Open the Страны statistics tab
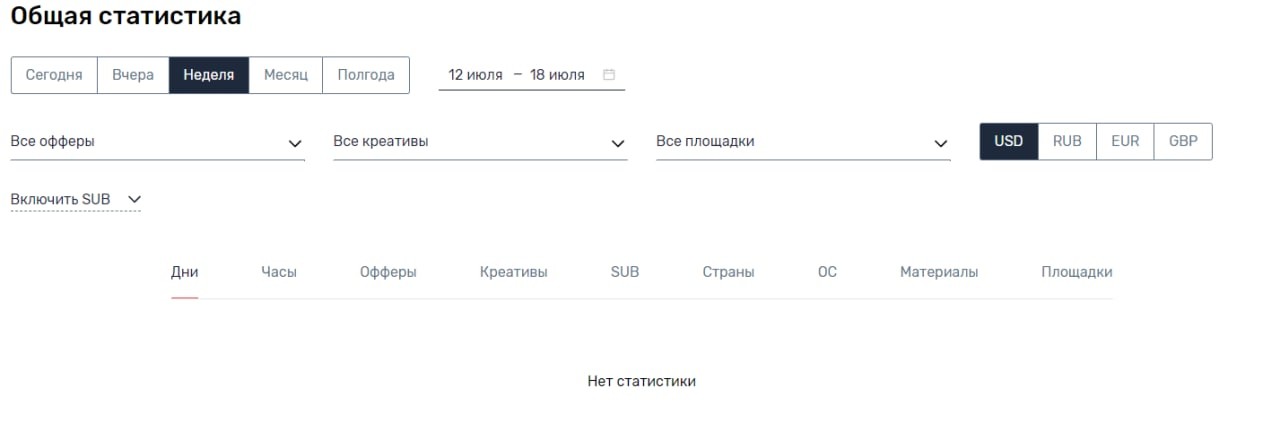Screen dimensions: 1280x431 (x=728, y=272)
